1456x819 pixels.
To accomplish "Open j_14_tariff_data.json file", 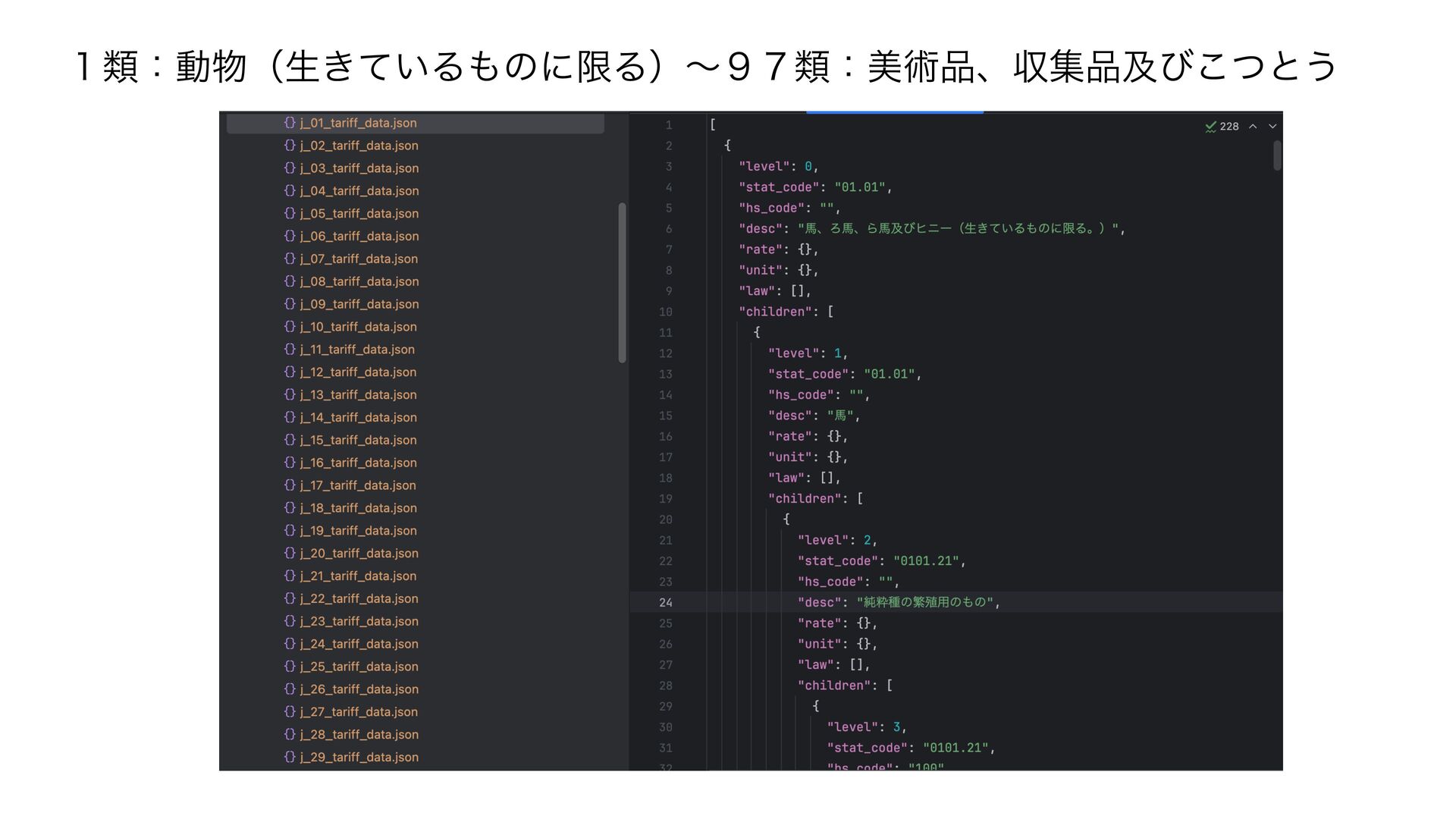I will [350, 418].
